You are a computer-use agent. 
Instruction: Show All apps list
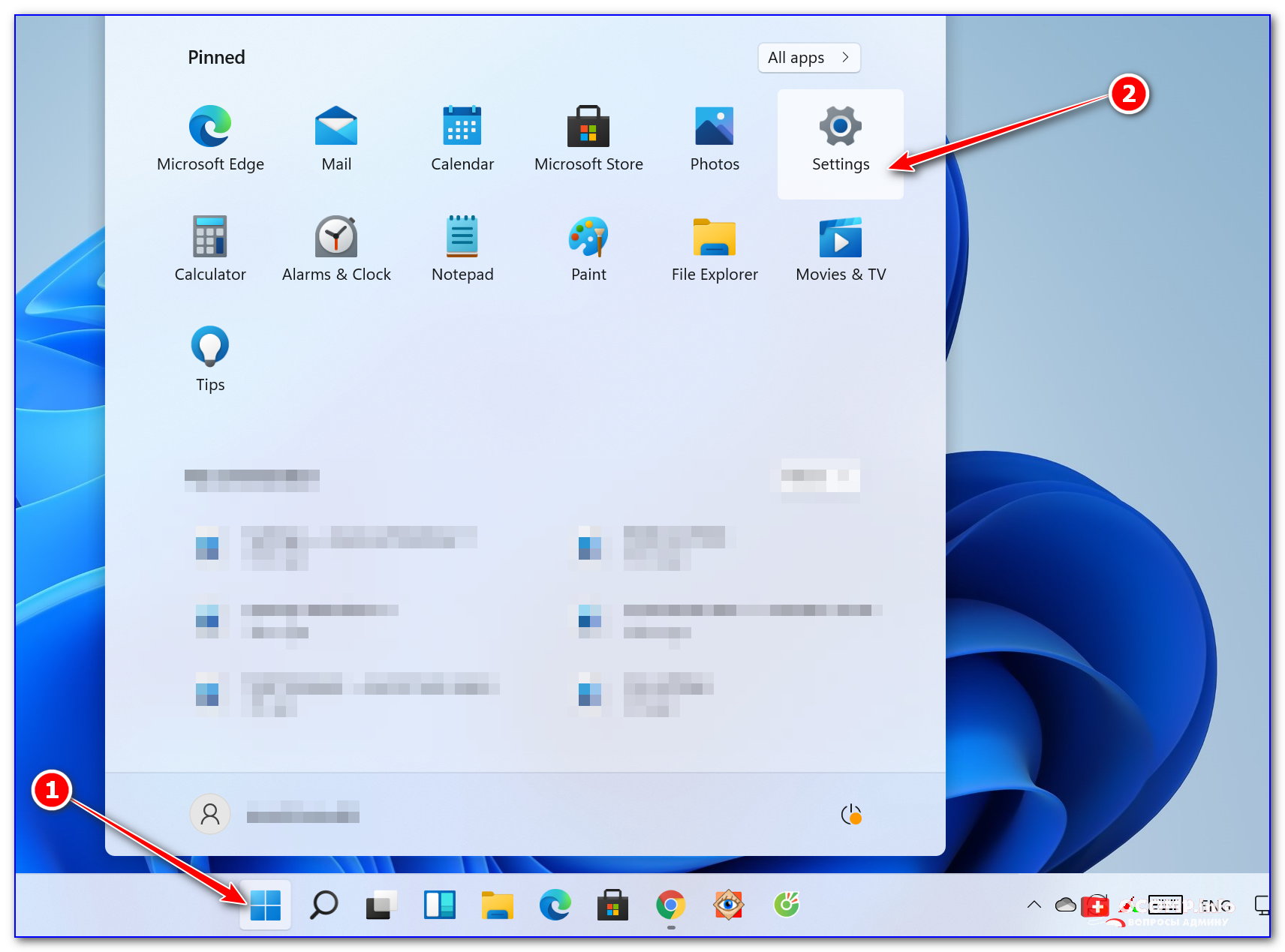pyautogui.click(x=809, y=58)
